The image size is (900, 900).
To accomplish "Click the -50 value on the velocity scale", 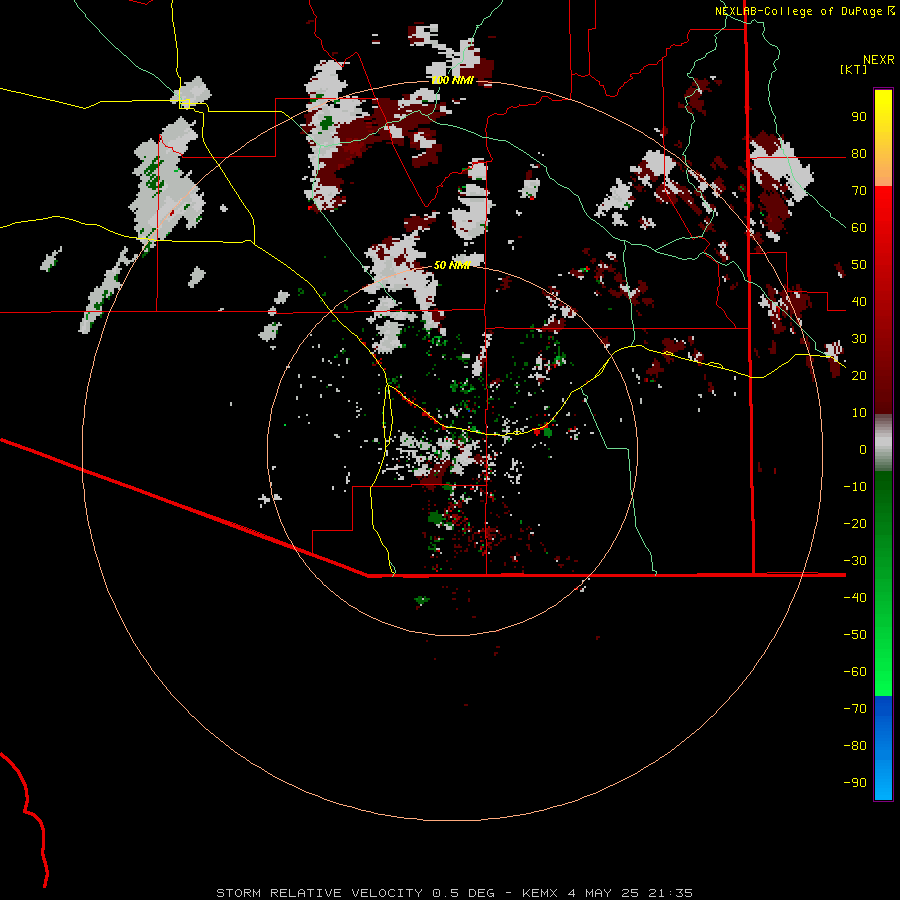I will coord(855,635).
